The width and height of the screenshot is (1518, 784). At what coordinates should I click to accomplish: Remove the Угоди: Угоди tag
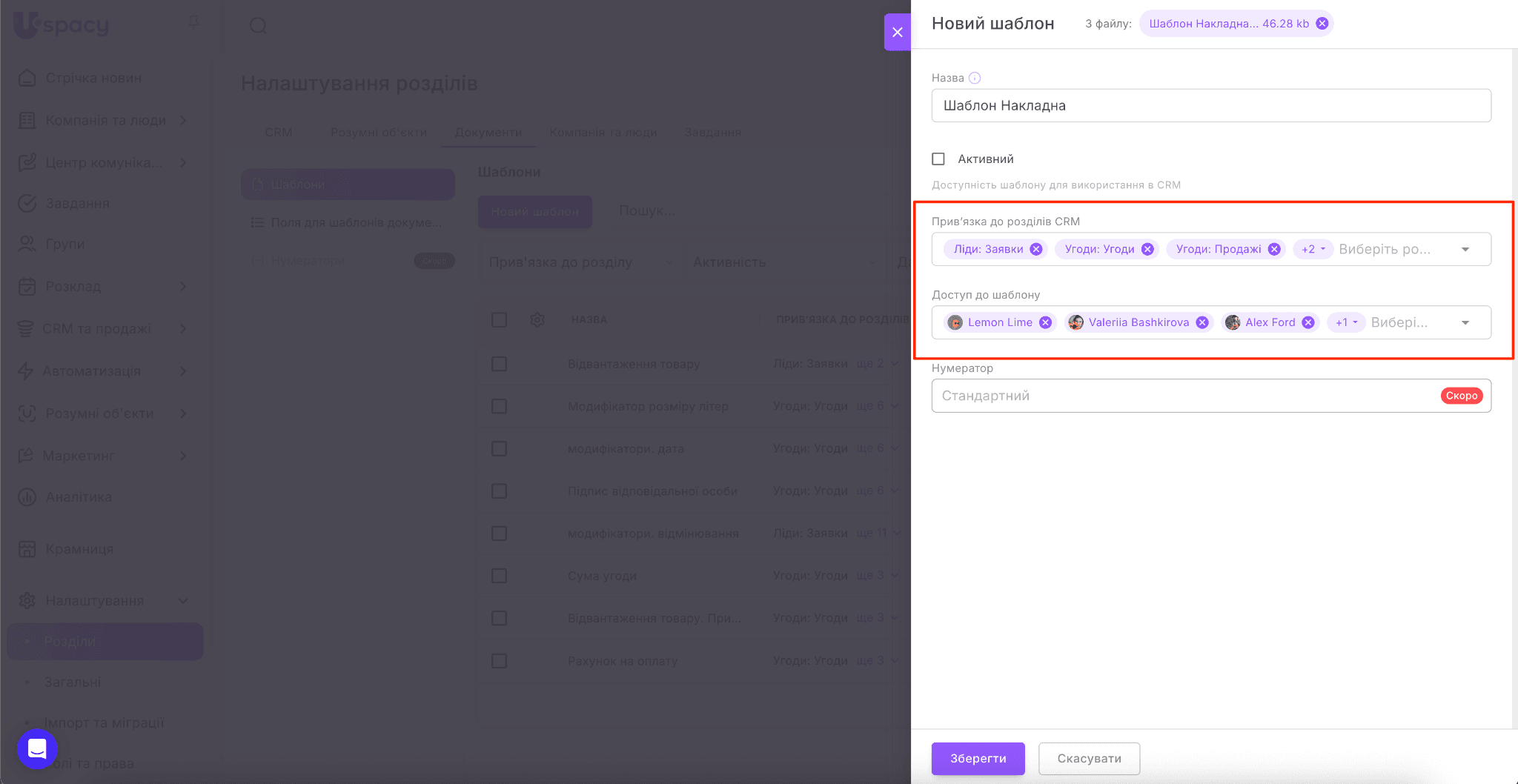point(1147,249)
